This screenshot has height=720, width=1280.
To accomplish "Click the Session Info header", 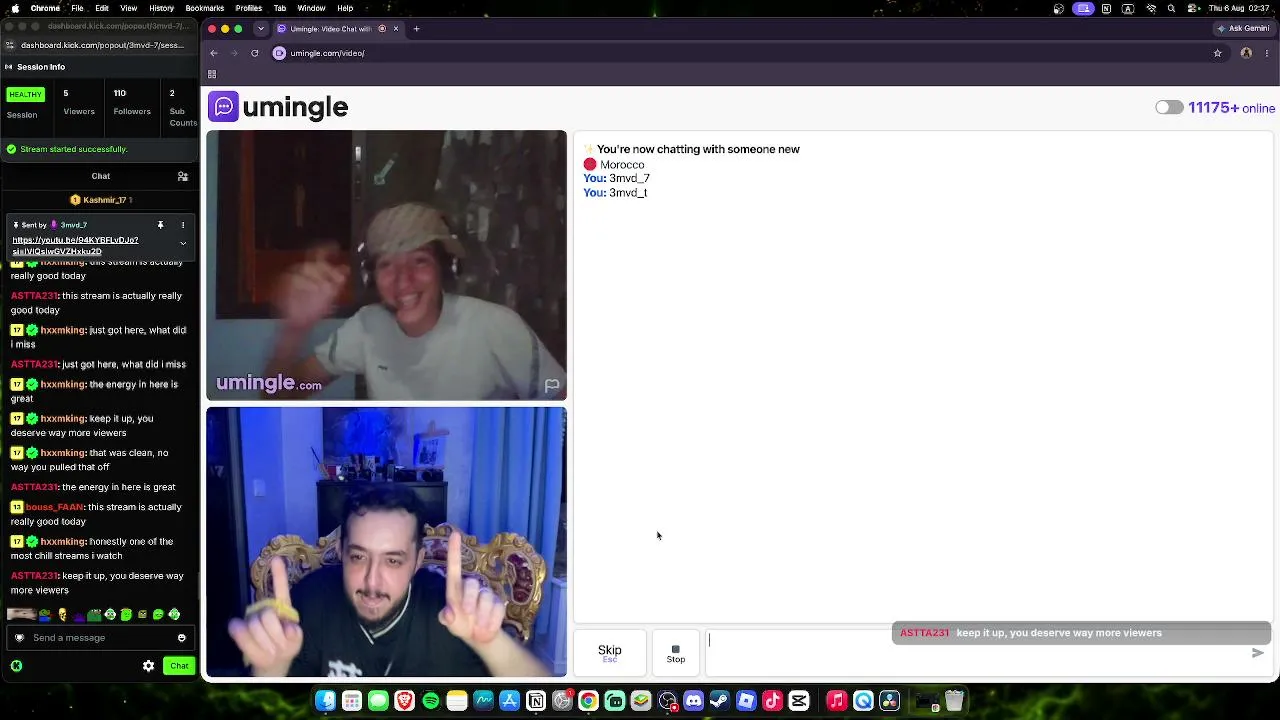I will [x=41, y=67].
